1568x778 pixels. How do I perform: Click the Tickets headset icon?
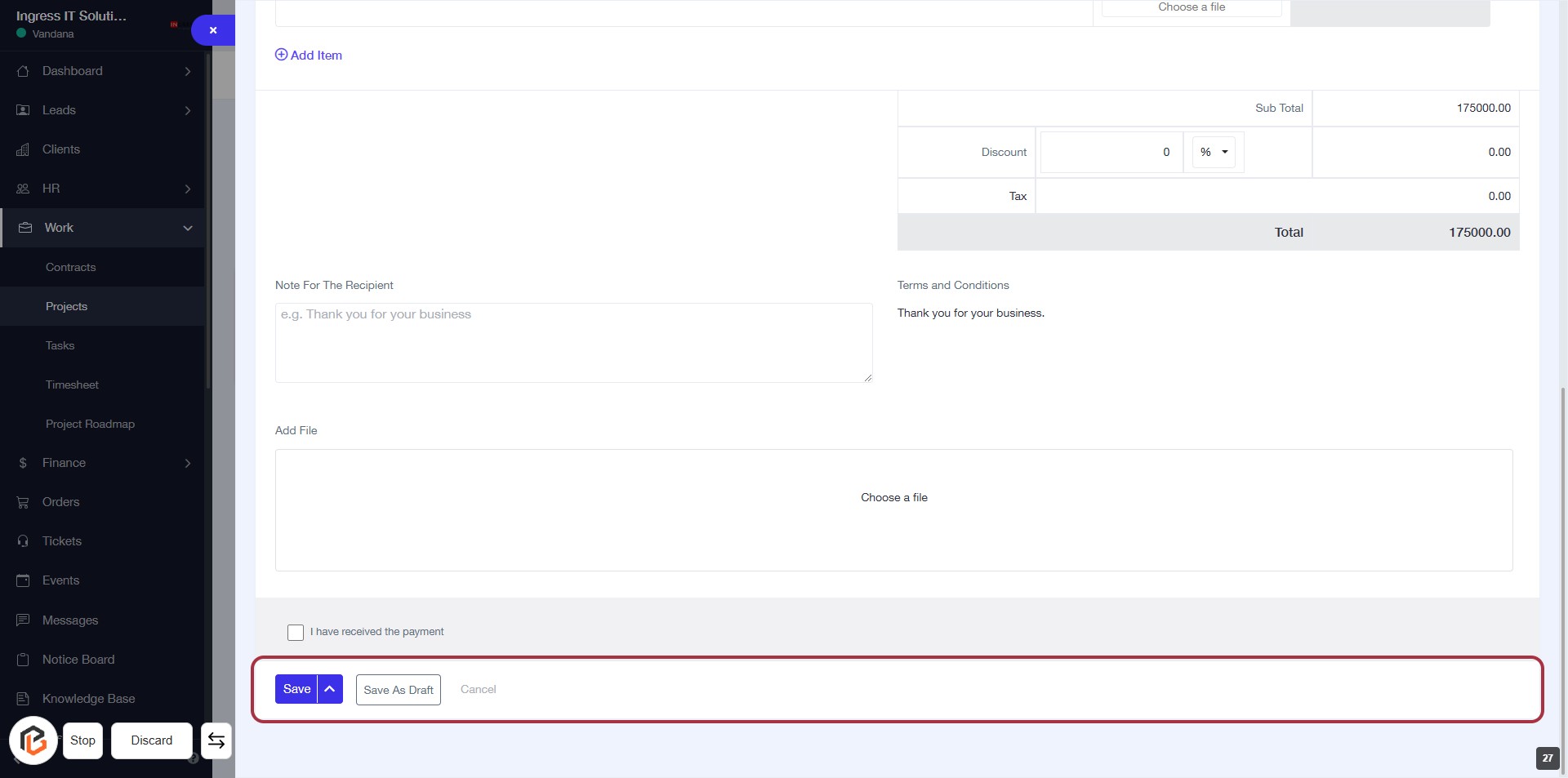click(23, 541)
